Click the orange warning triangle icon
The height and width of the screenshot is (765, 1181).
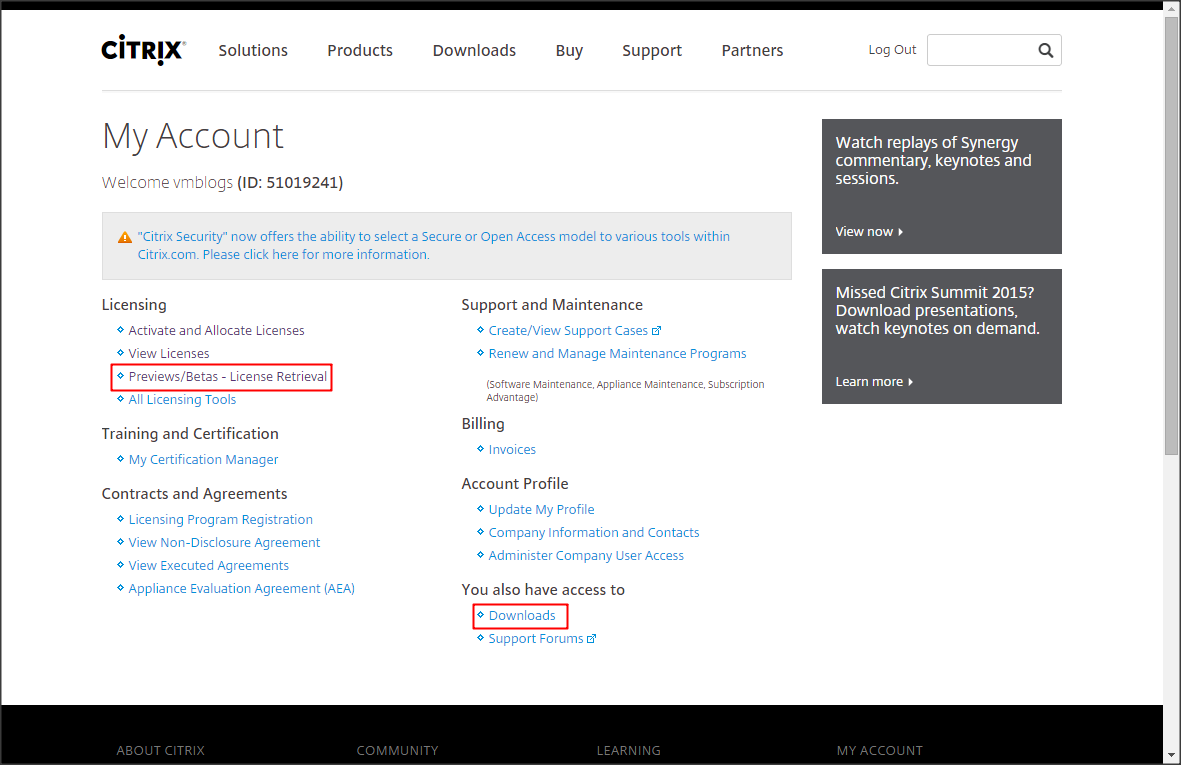click(x=124, y=238)
